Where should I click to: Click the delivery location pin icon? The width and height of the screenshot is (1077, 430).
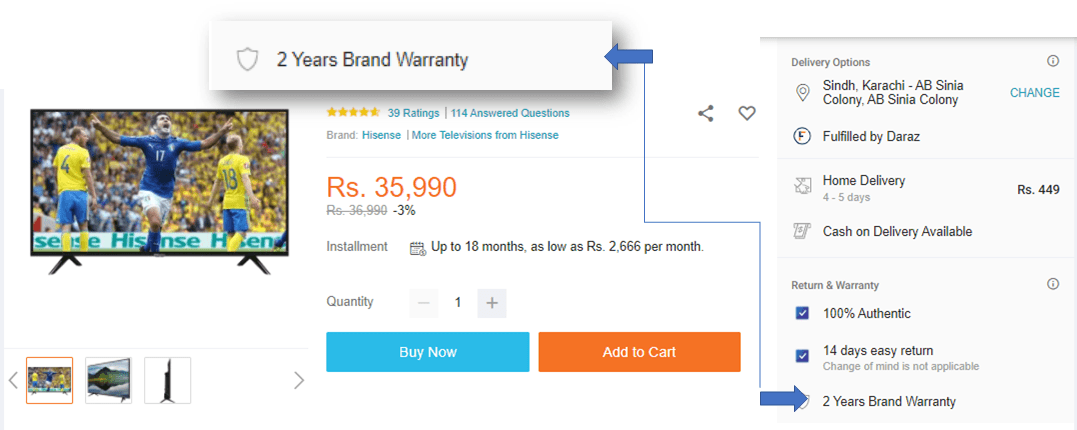(x=802, y=93)
